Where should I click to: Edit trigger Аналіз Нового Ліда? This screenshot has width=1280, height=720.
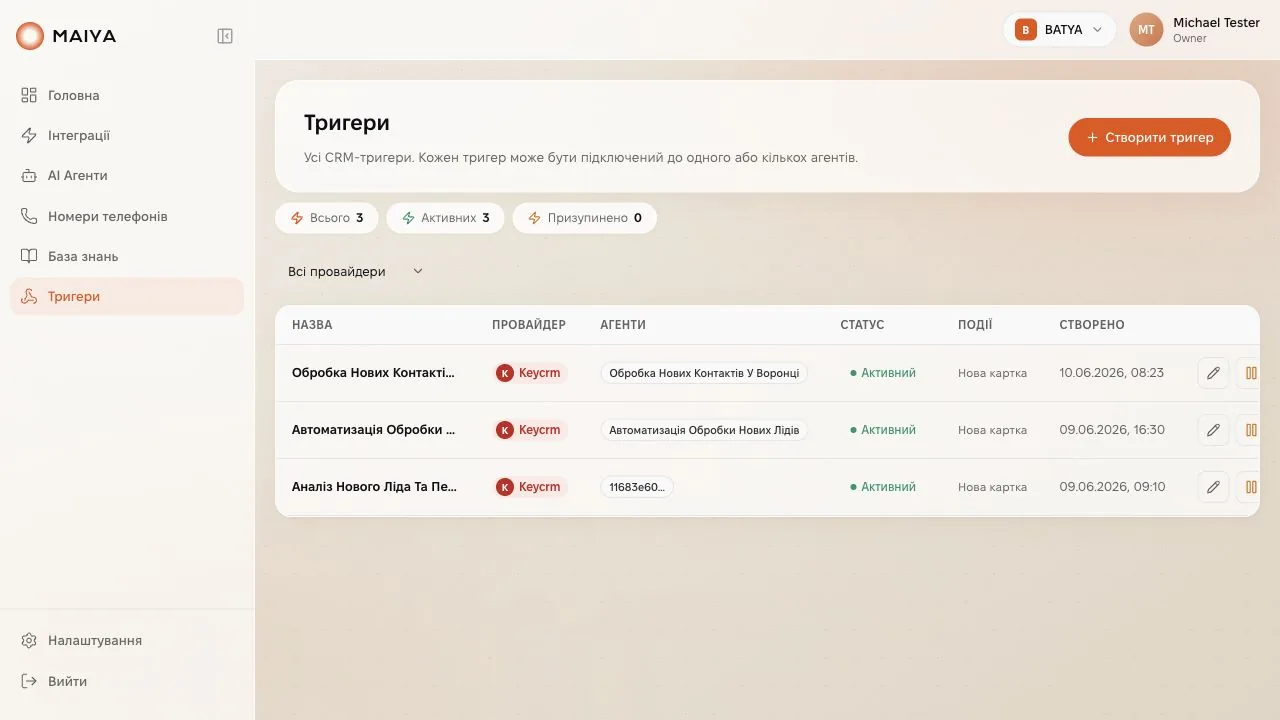(x=1213, y=487)
